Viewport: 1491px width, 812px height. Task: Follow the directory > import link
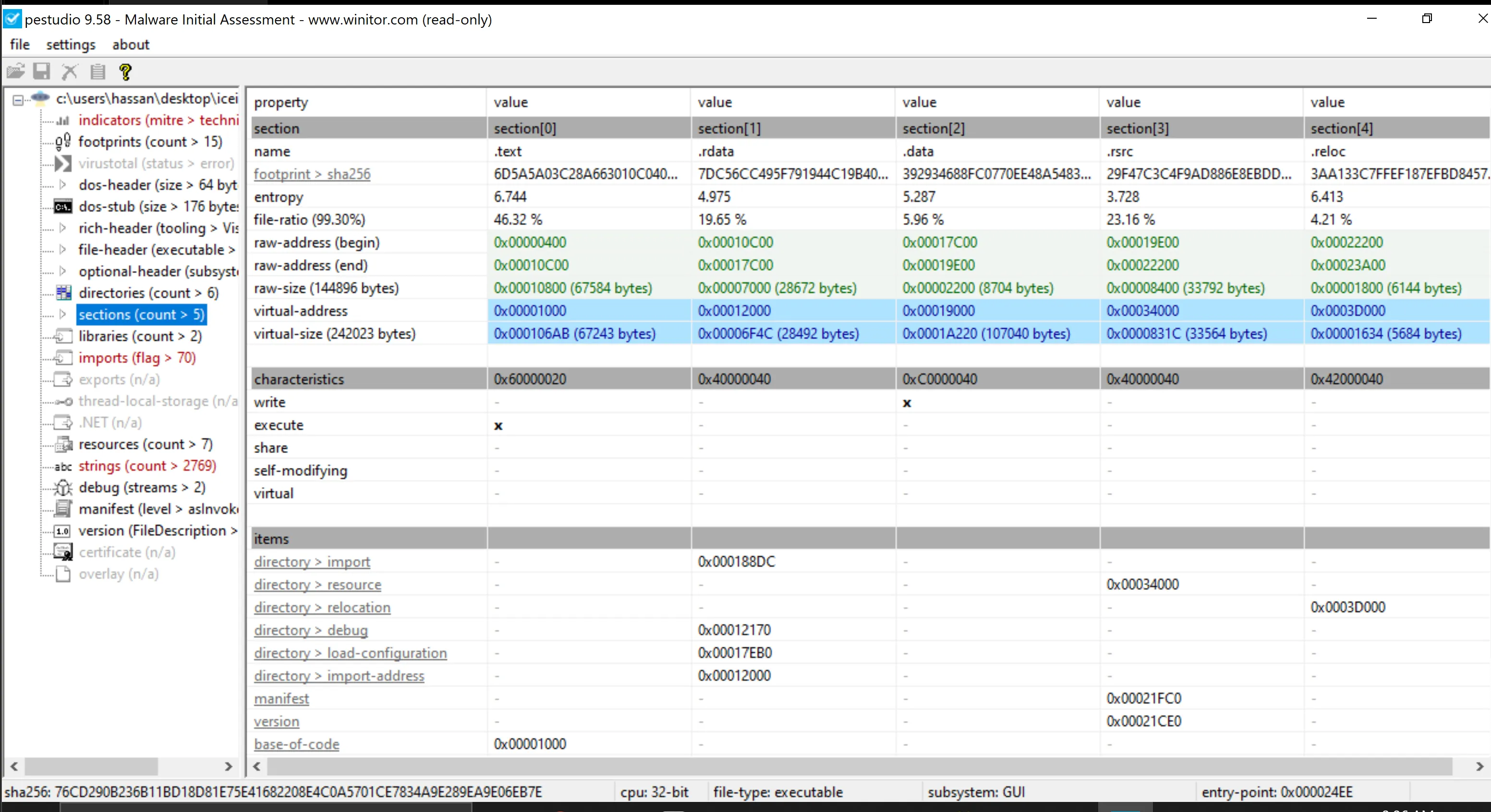(312, 561)
